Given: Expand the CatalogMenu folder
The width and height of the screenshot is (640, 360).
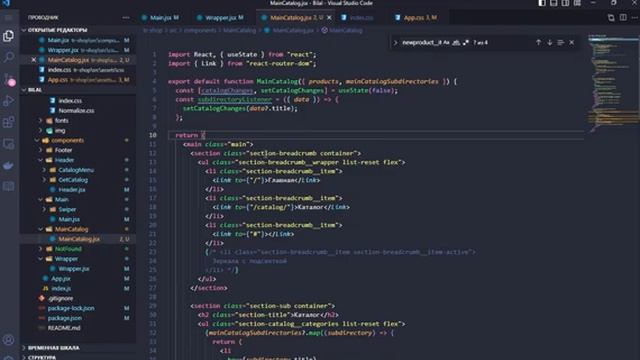Looking at the screenshot, I should click(x=44, y=170).
